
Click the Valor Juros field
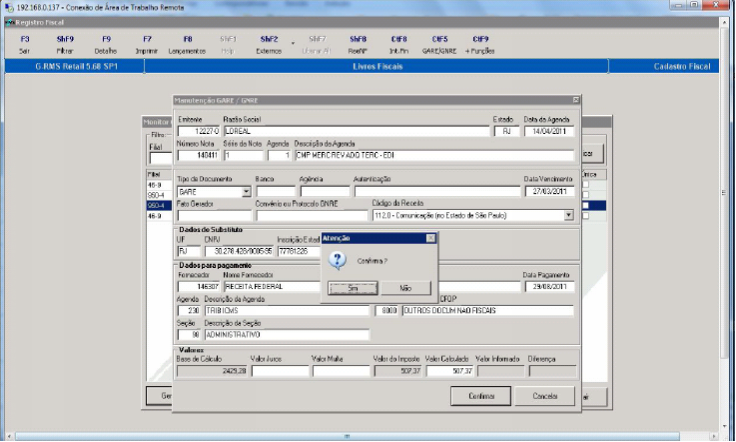(x=280, y=371)
